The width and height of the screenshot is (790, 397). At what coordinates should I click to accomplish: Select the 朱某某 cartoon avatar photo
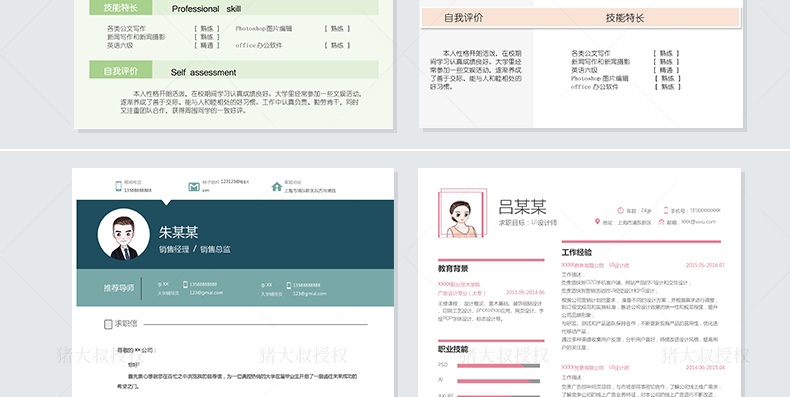(123, 234)
